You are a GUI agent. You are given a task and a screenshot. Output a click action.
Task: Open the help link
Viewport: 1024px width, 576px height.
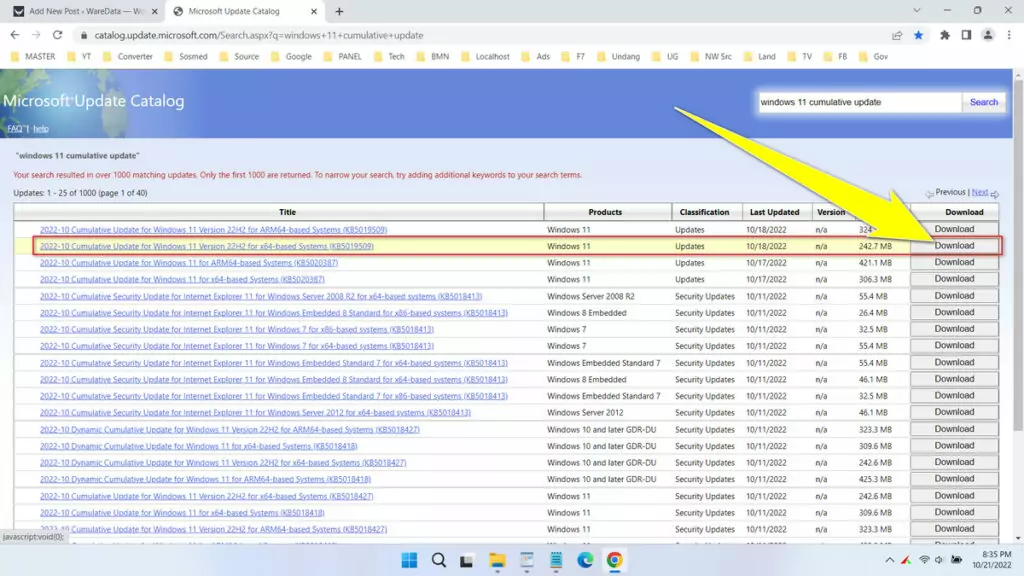click(x=40, y=129)
